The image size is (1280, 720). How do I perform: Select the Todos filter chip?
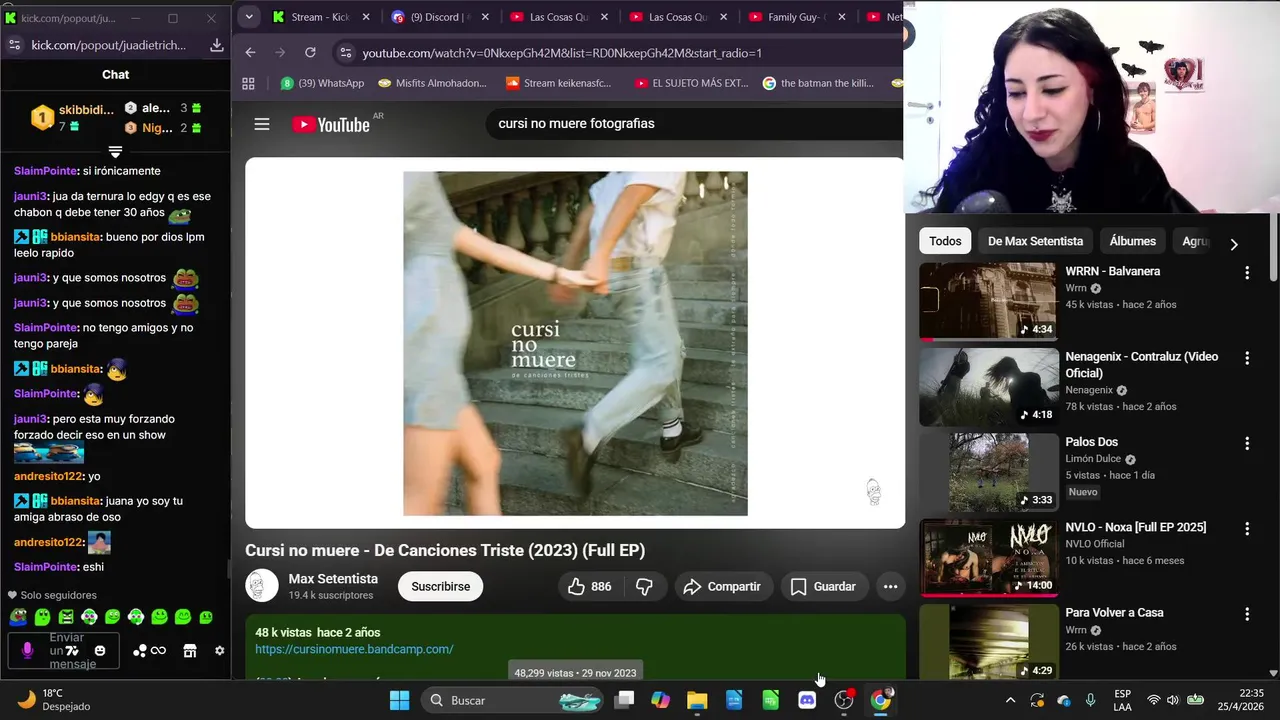coord(945,241)
